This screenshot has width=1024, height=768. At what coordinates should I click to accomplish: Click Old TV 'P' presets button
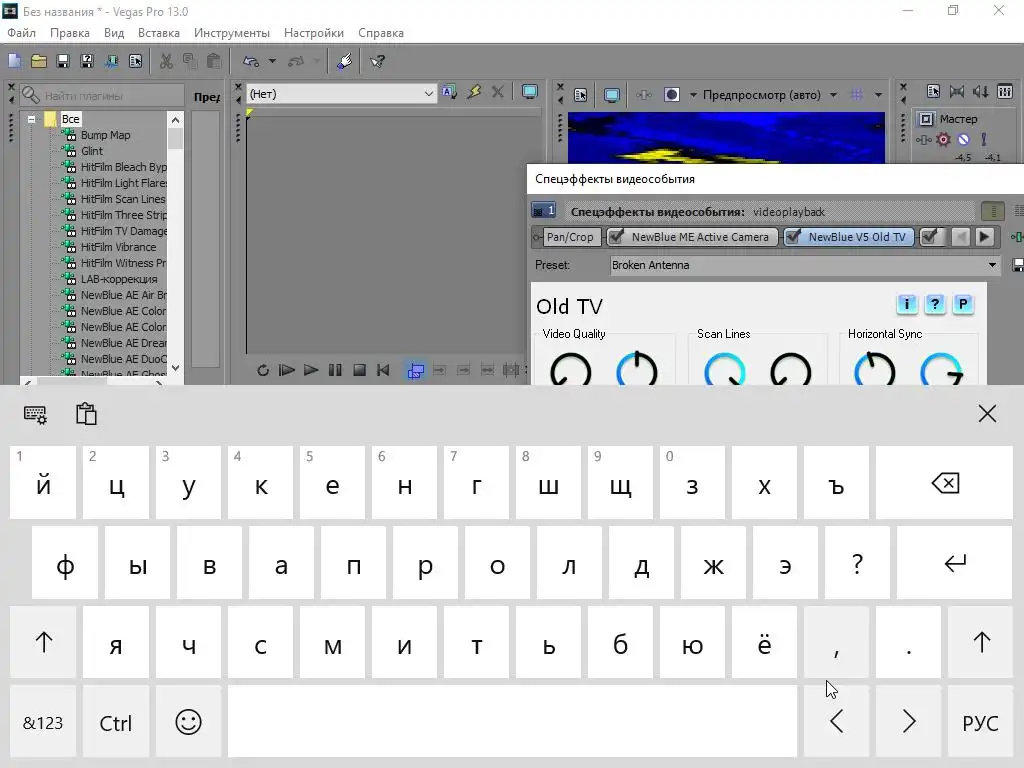(963, 304)
